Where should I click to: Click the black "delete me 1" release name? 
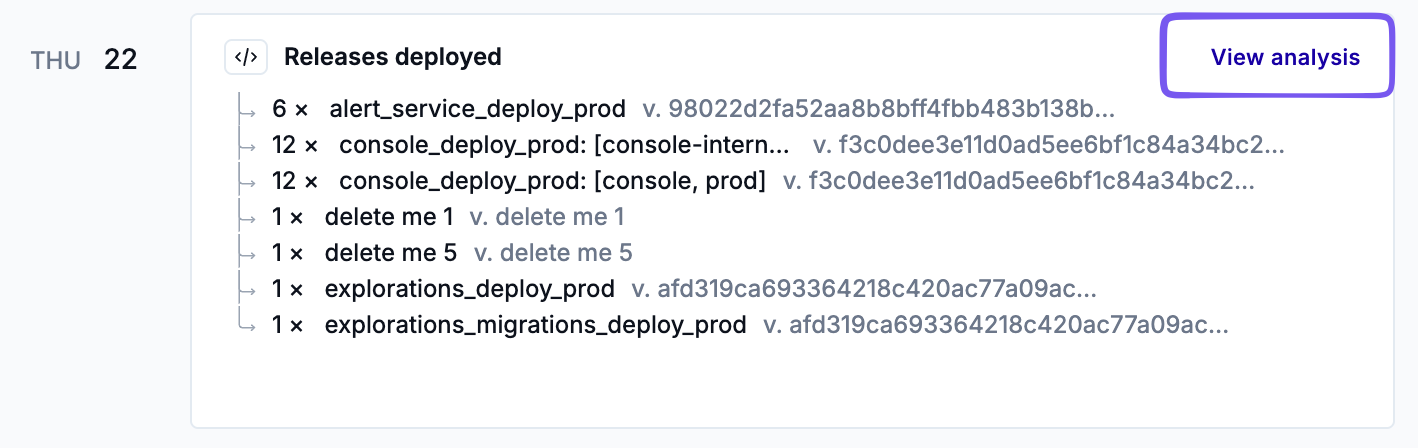[x=389, y=217]
